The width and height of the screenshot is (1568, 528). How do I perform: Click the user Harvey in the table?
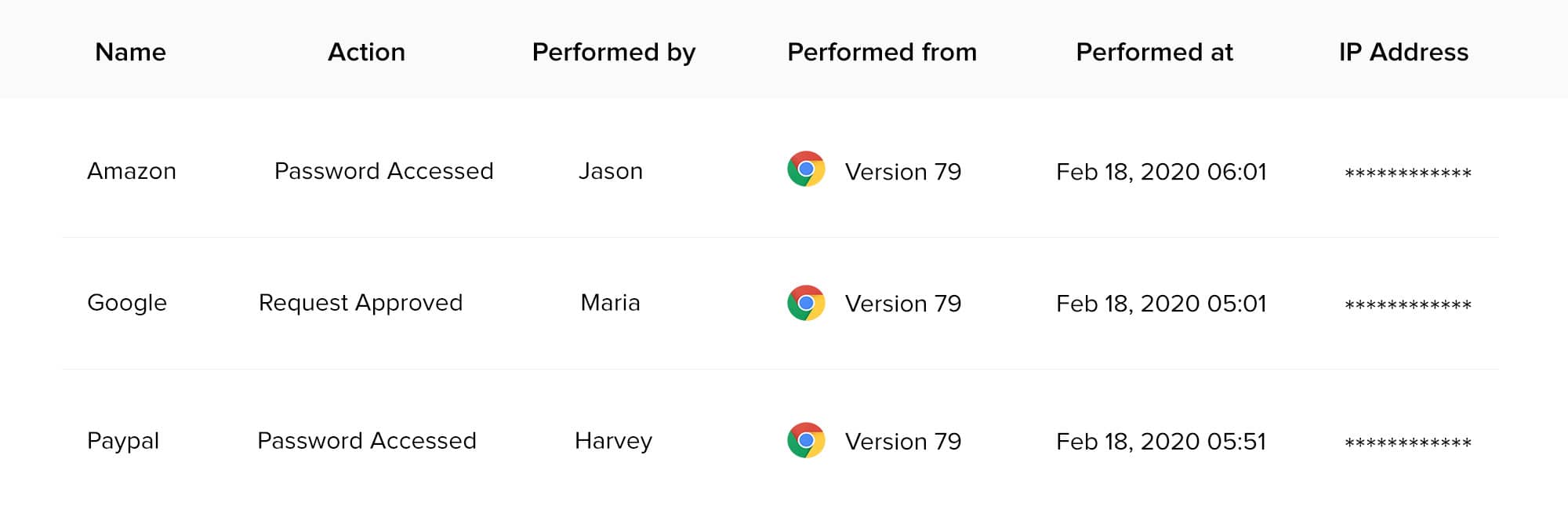coord(613,441)
